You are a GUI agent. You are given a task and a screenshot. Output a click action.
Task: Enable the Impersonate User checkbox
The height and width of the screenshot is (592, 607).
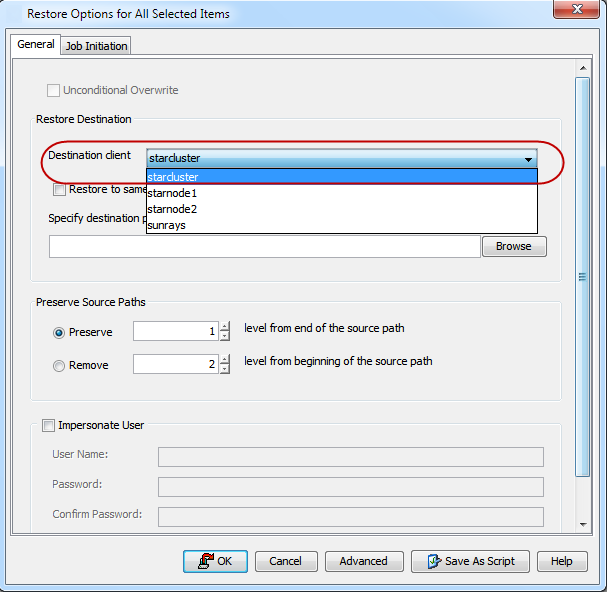(x=48, y=426)
